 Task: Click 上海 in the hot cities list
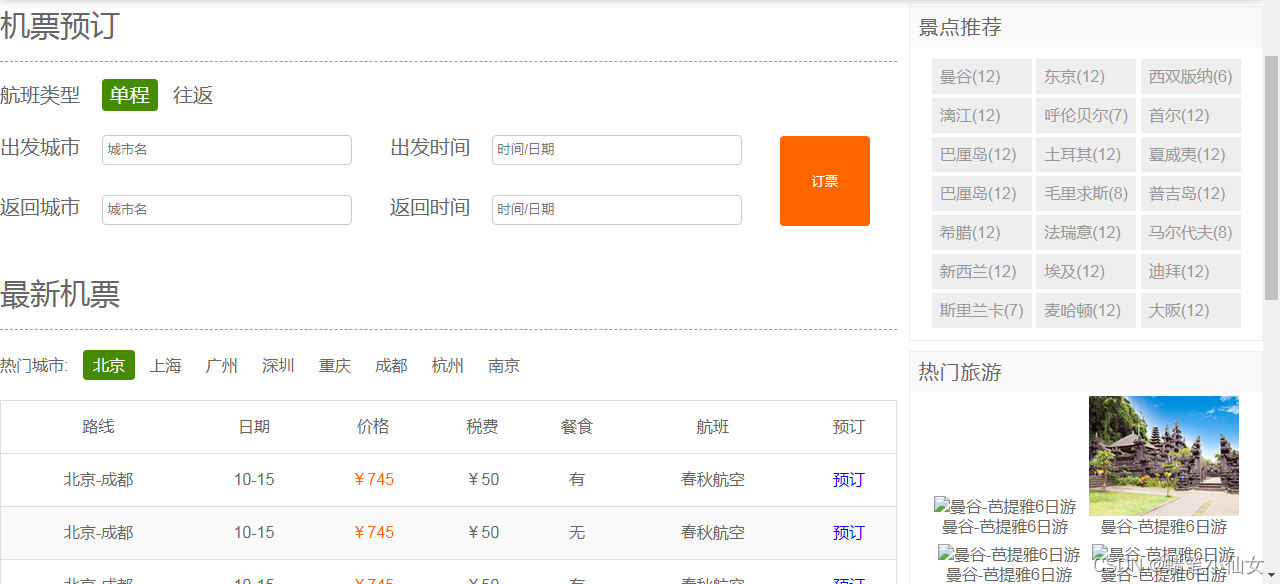pyautogui.click(x=165, y=365)
